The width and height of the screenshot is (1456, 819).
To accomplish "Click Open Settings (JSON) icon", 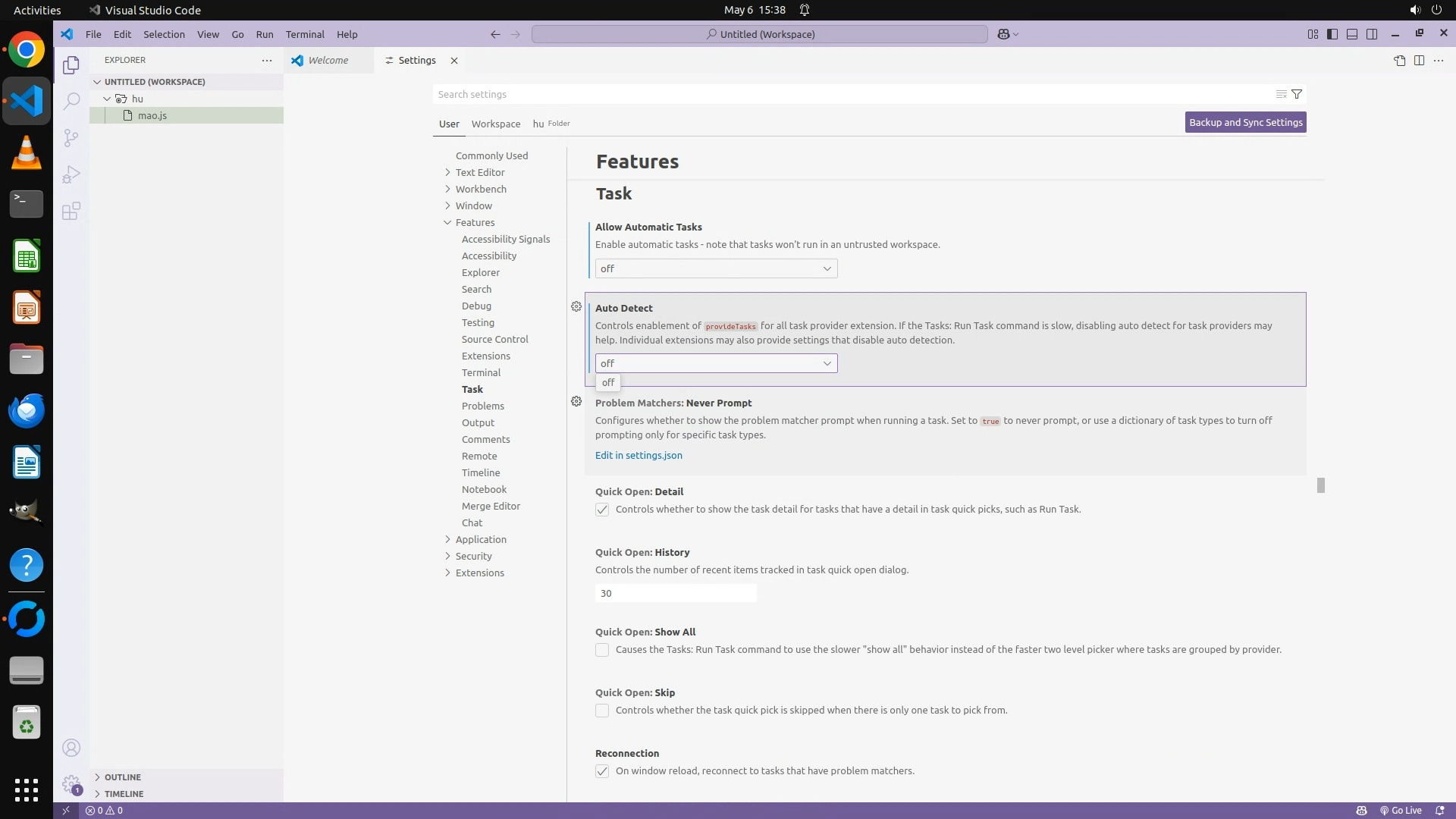I will coord(1399,60).
